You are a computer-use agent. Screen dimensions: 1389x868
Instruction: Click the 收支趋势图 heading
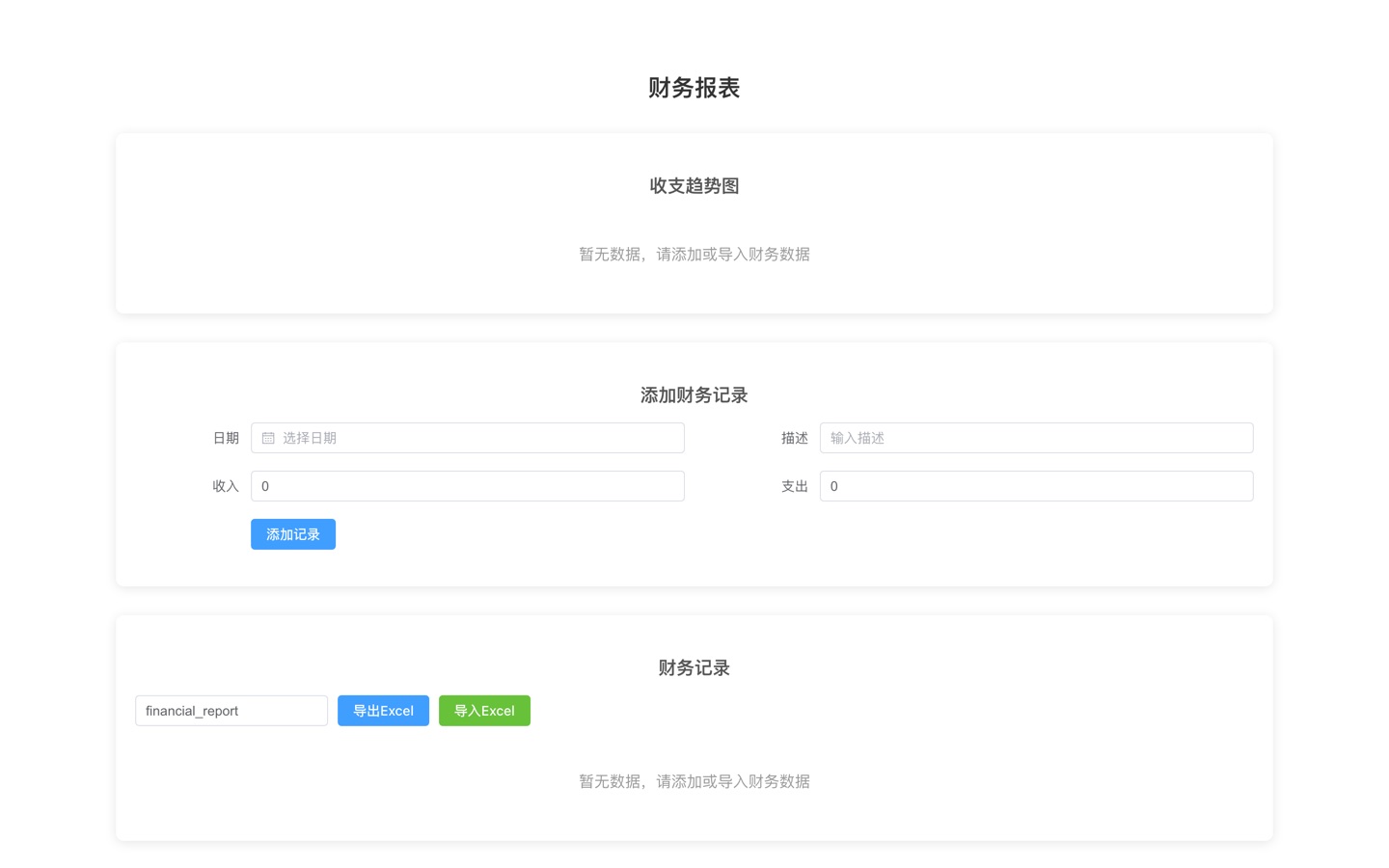pyautogui.click(x=694, y=186)
